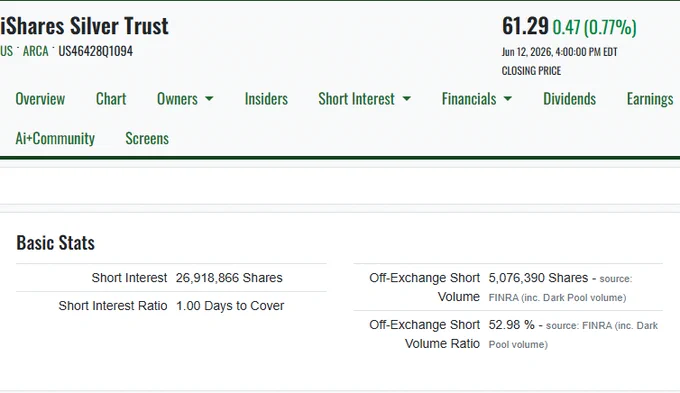Click the Short Interest Ratio label
Viewport: 680px width, 393px height.
113,306
